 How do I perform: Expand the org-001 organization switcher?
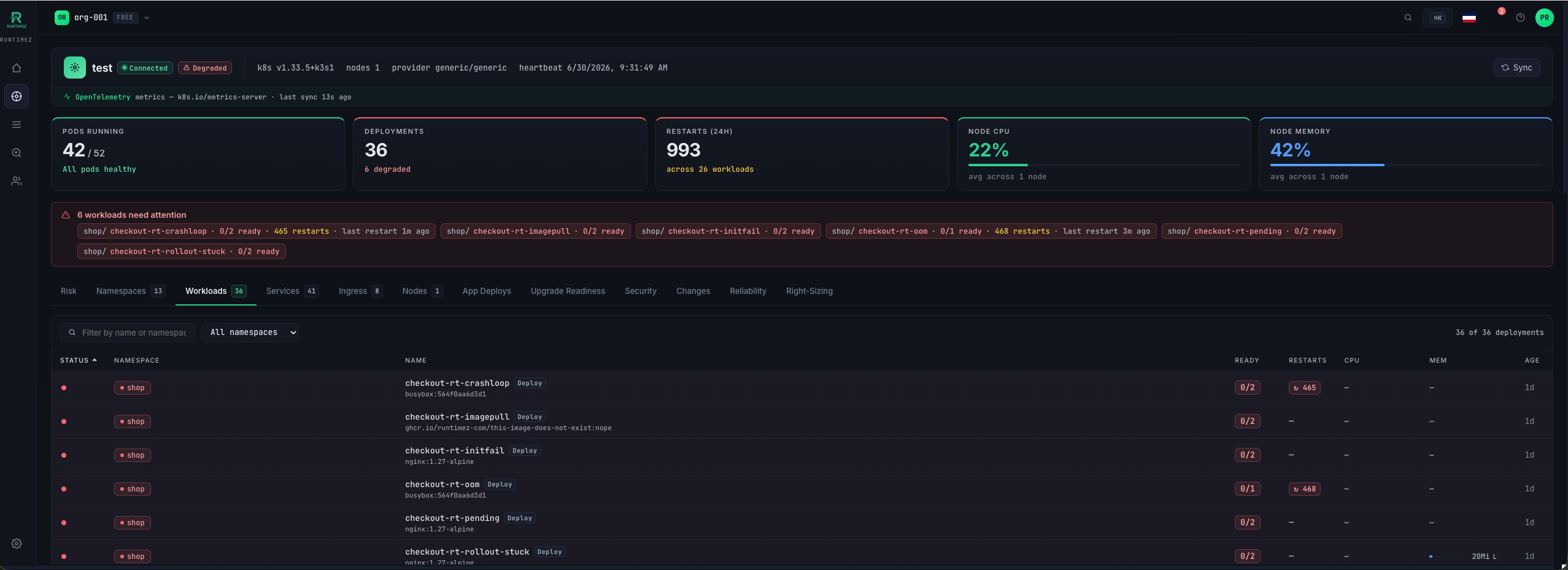coord(102,18)
